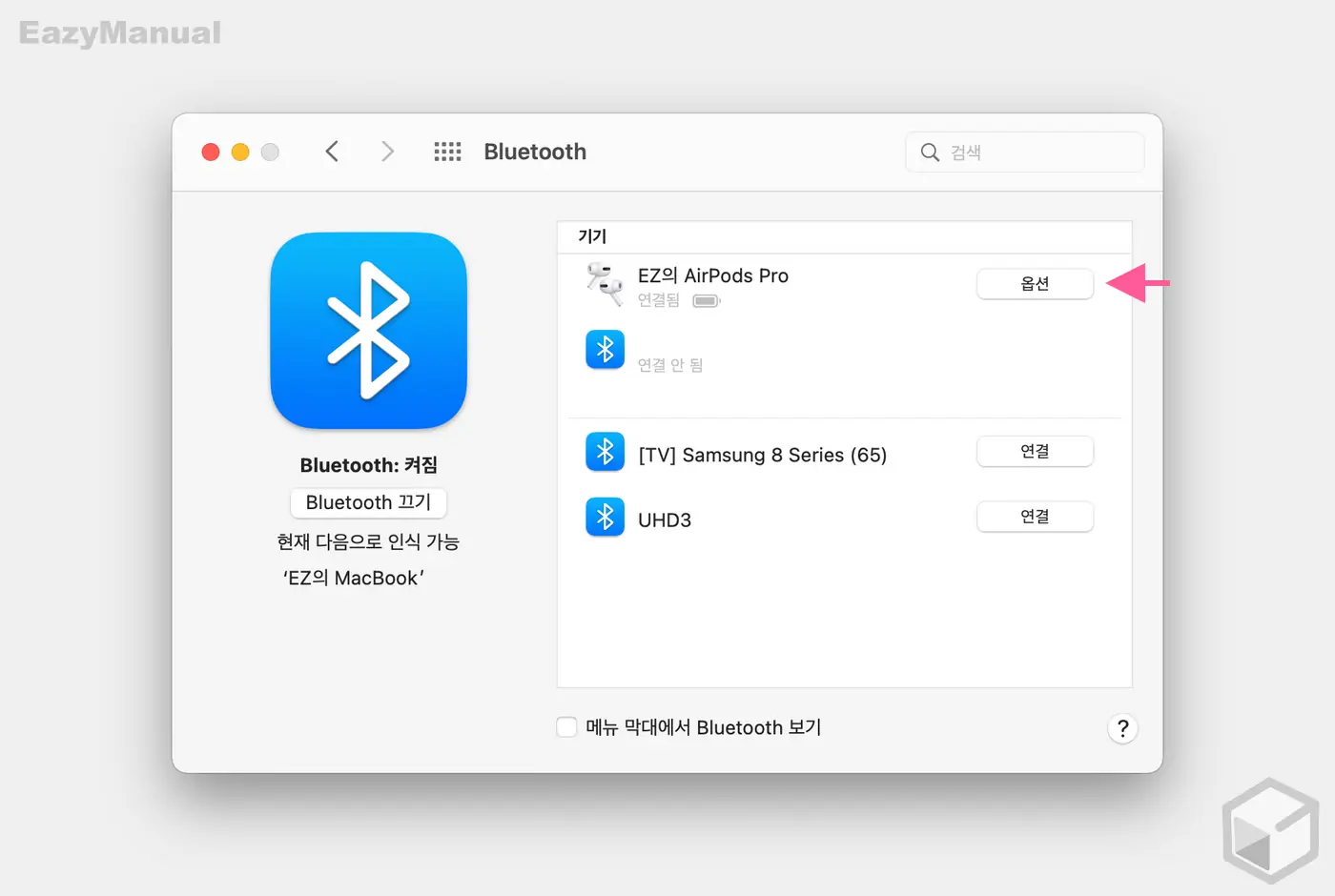This screenshot has width=1335, height=896.
Task: Go back with the left chevron
Action: tap(332, 152)
